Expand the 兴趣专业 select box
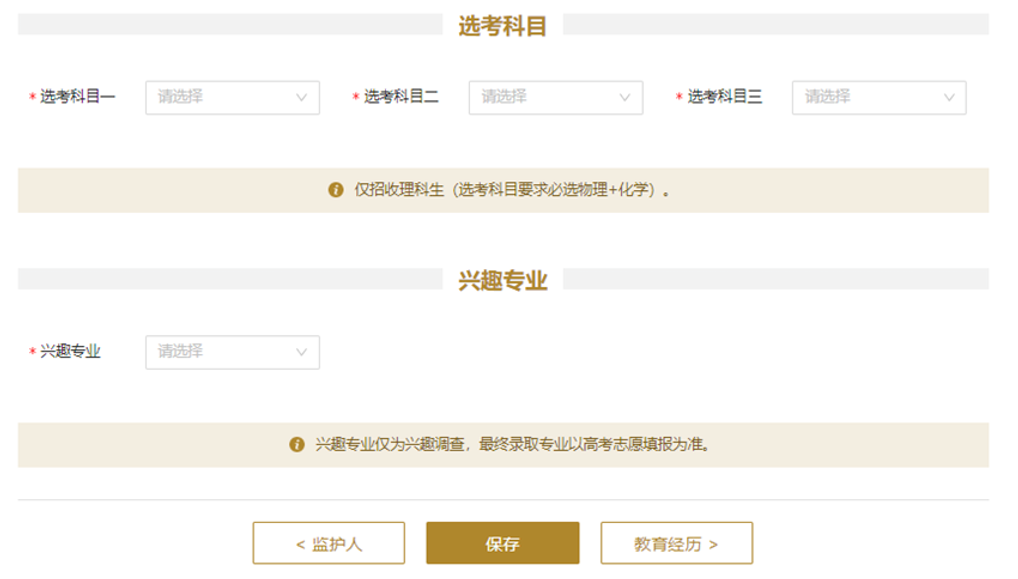This screenshot has width=1018, height=579. (232, 352)
